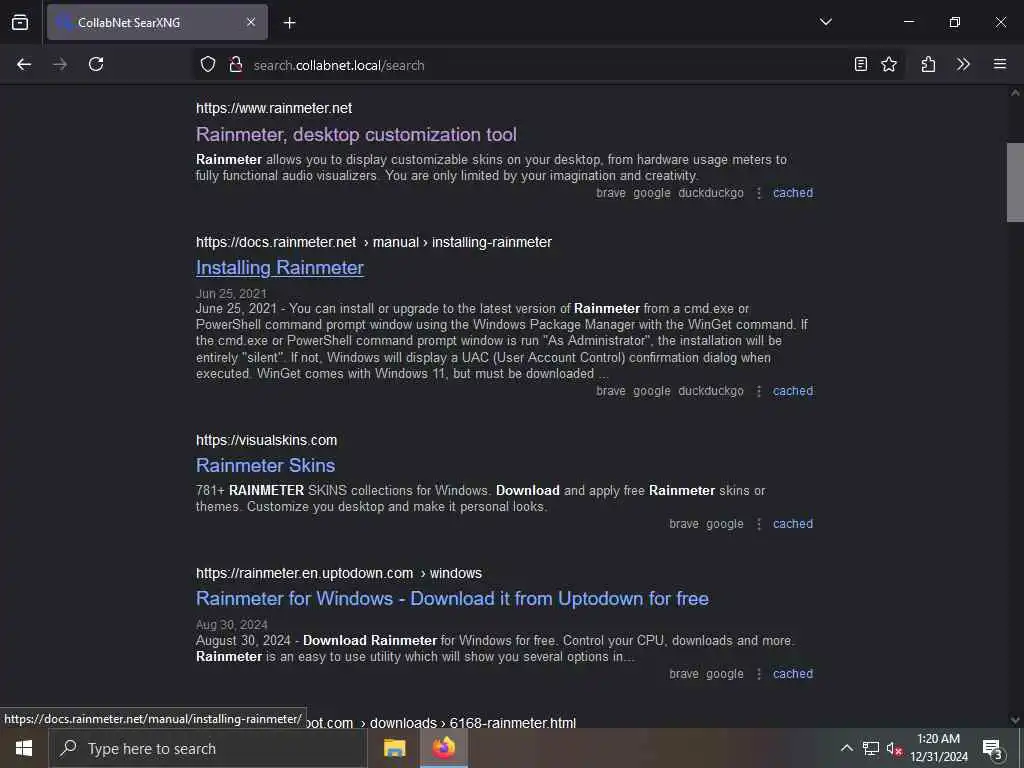Open cached link for Rainmeter Skins result

click(793, 524)
